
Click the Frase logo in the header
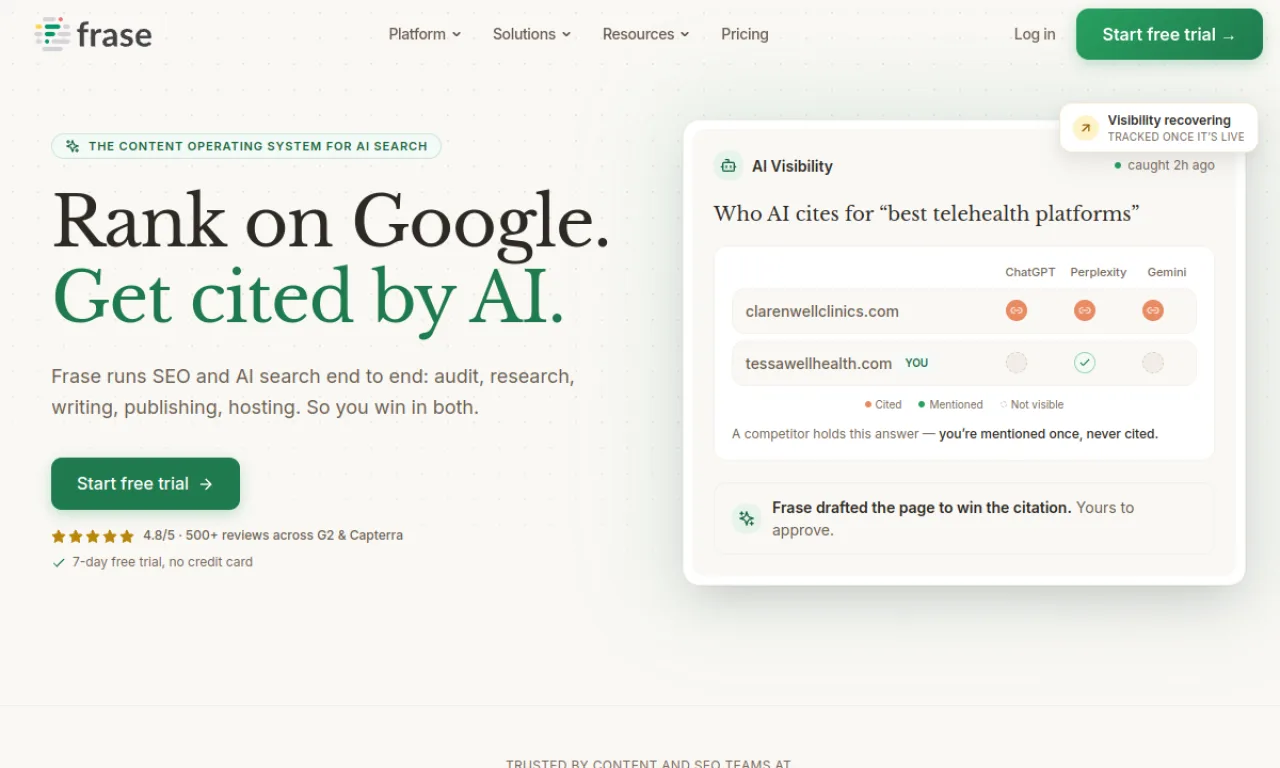(x=93, y=34)
